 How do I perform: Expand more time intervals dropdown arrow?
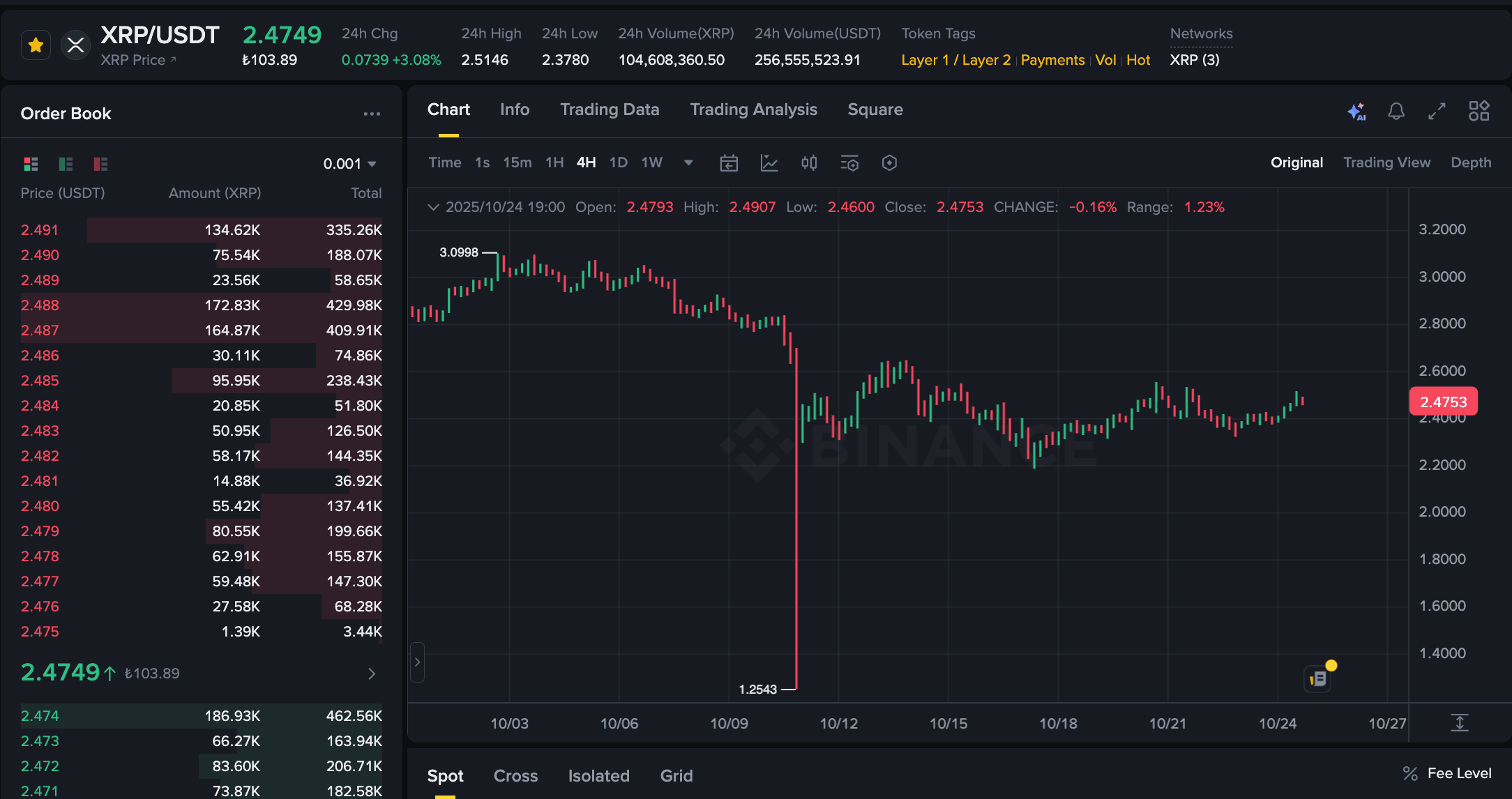point(688,163)
